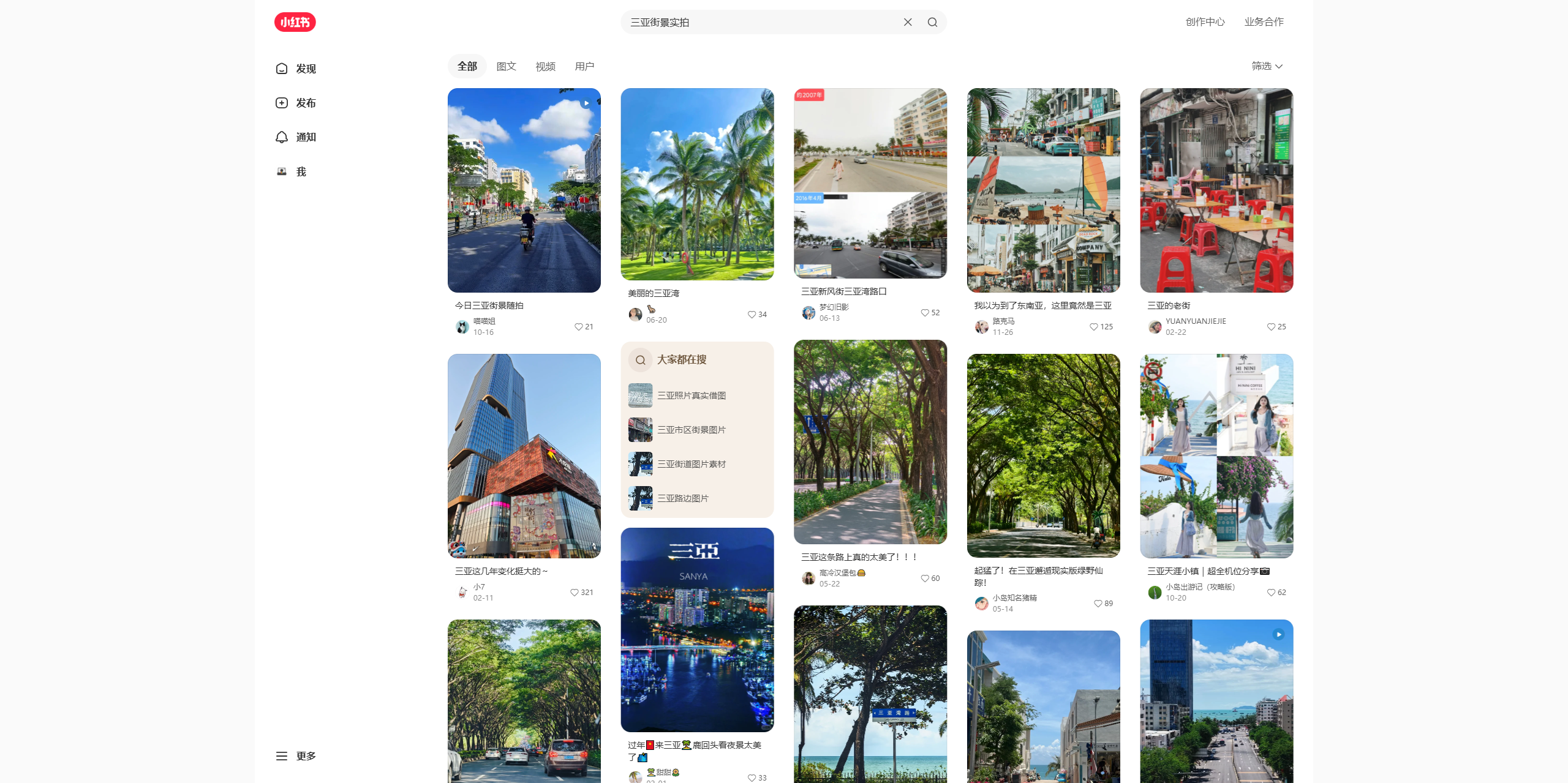1568x783 pixels.
Task: Open 业务合作 link
Action: (1264, 22)
